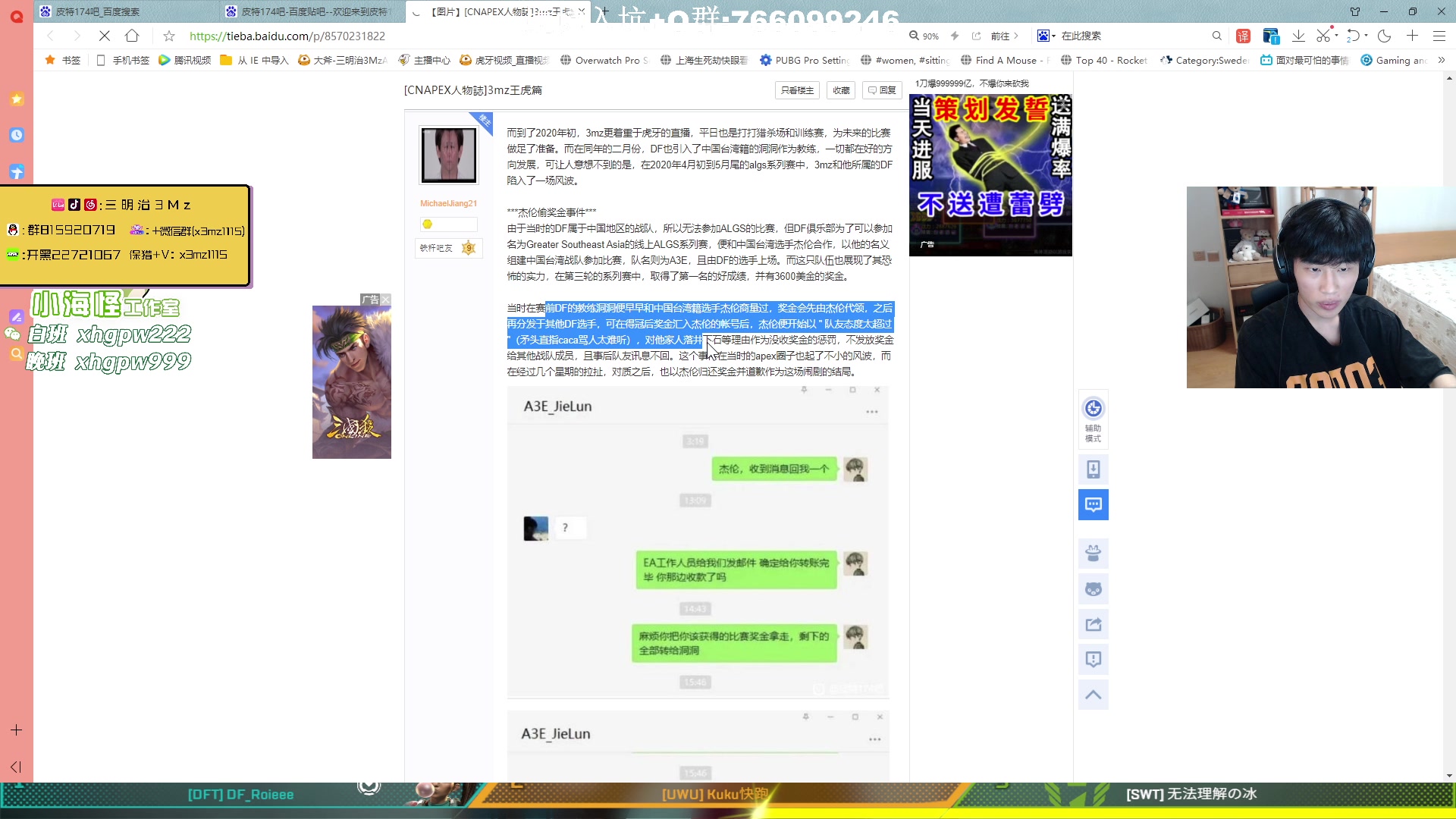Click the sidebar favorites star icon
Screen dimensions: 1456x819
click(17, 99)
